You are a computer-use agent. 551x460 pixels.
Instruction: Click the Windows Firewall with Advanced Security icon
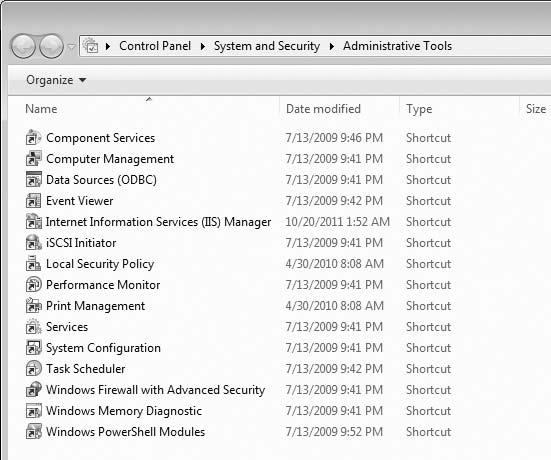click(x=34, y=389)
